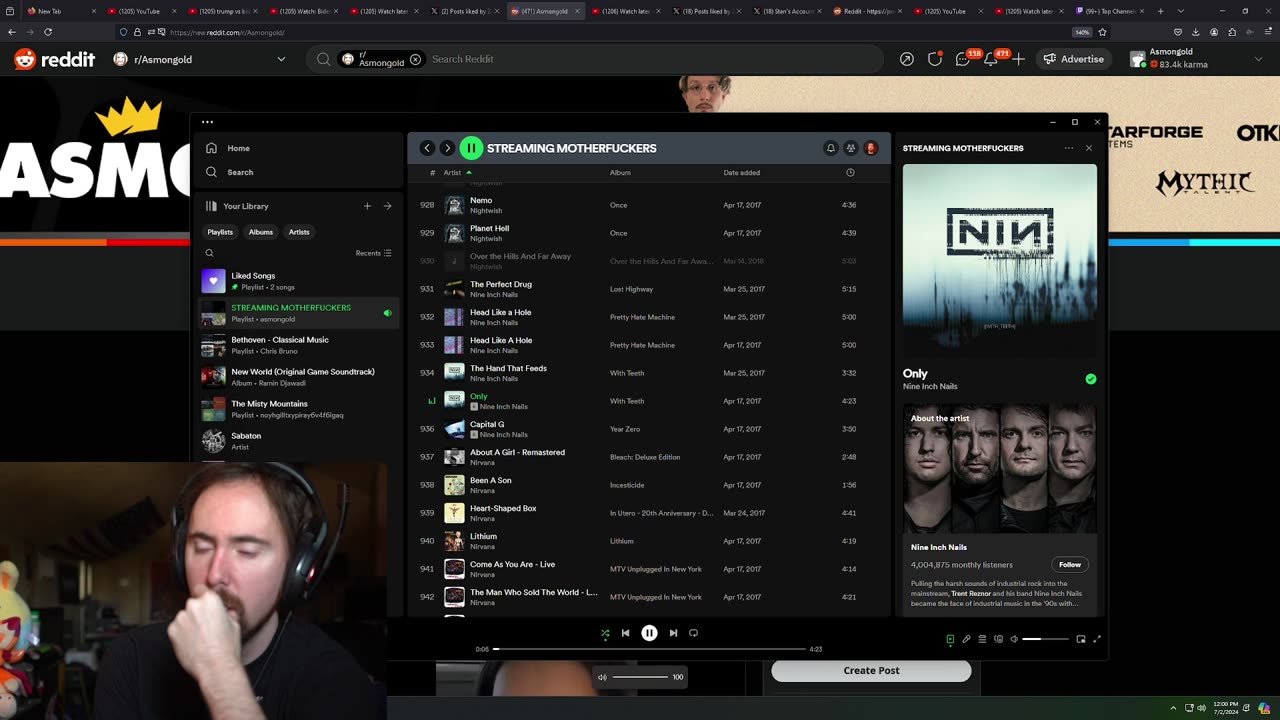The height and width of the screenshot is (720, 1280).
Task: Sort by duration clock icon column
Action: (x=850, y=172)
